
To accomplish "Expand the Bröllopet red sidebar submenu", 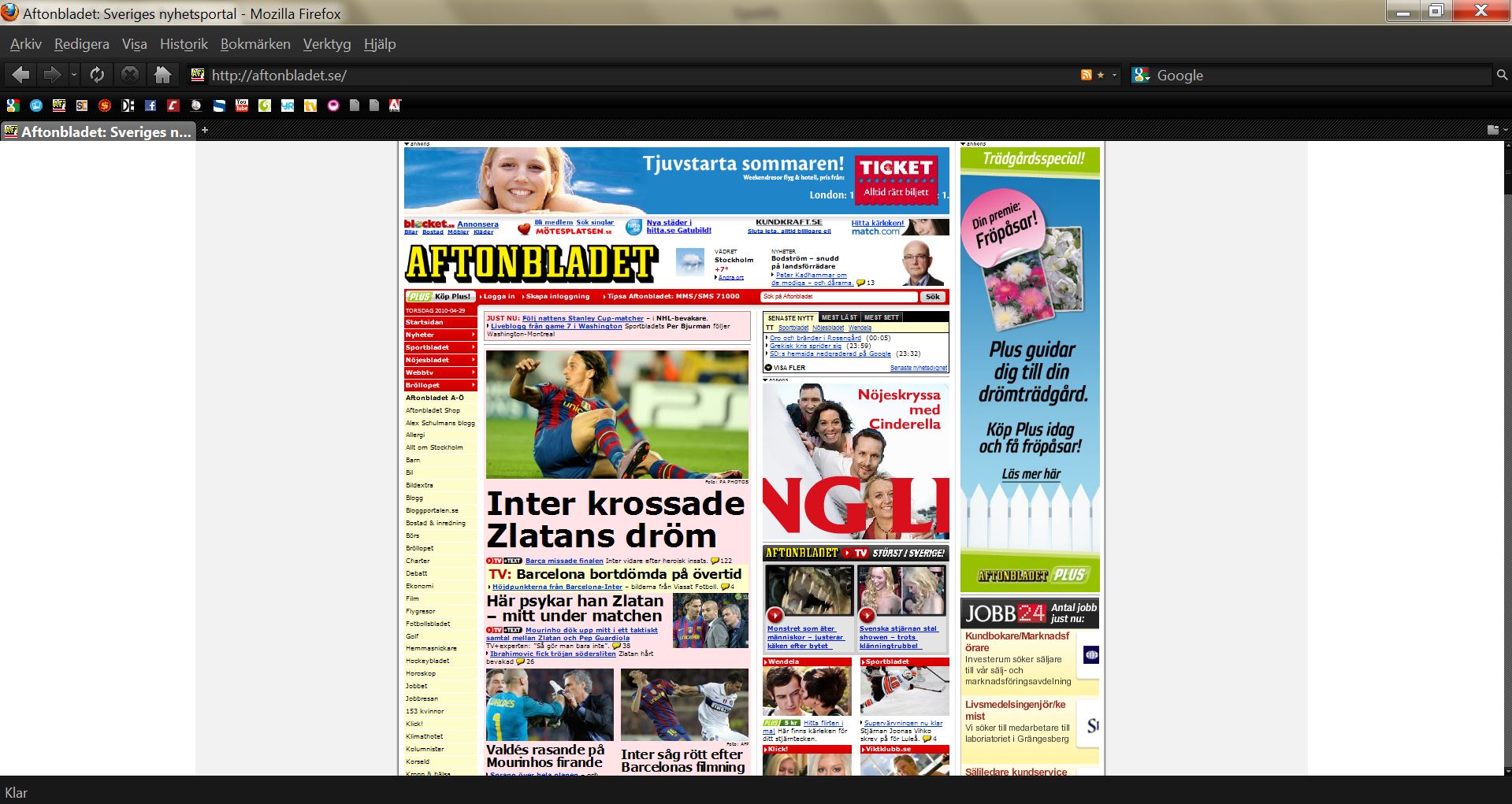I will pyautogui.click(x=473, y=385).
